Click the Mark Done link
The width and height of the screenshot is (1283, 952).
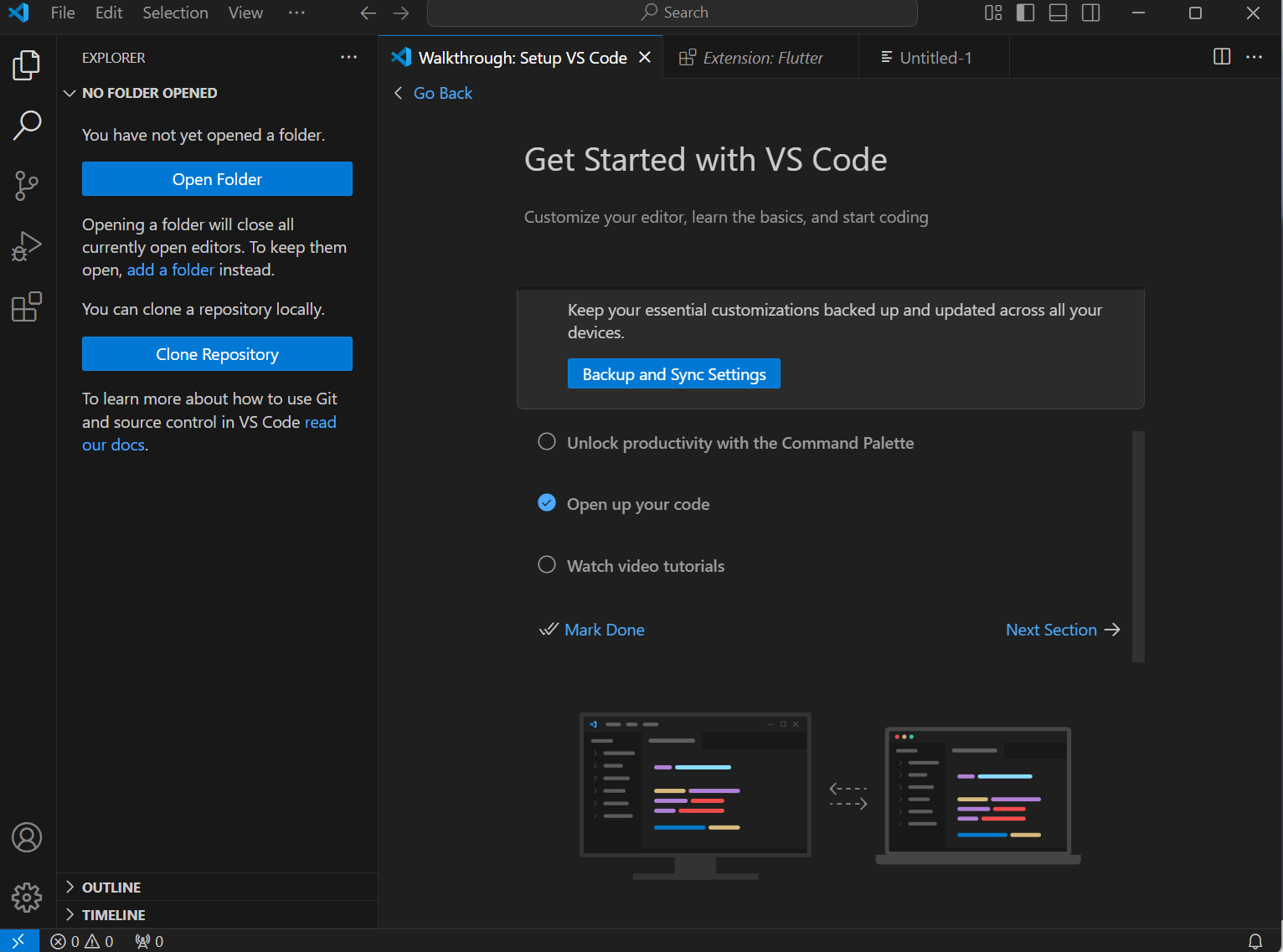point(605,630)
